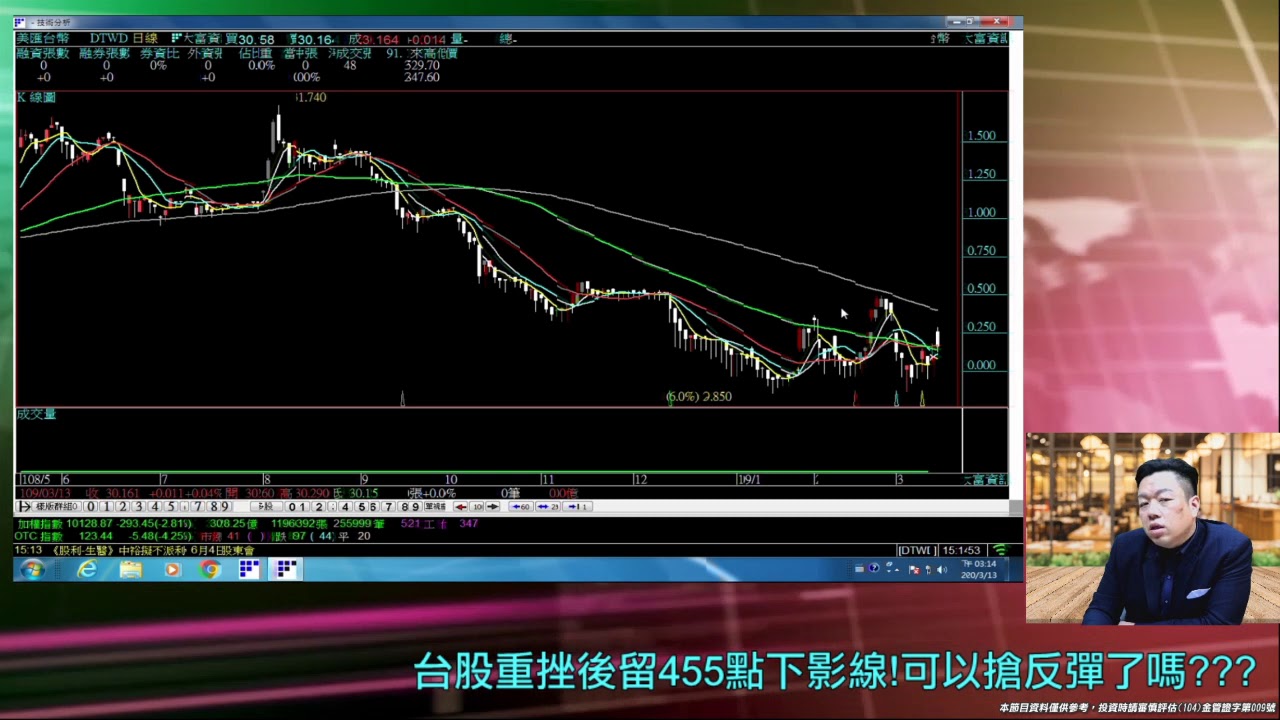Image resolution: width=1280 pixels, height=720 pixels.
Task: Click the 1.740 high price marker
Action: (x=311, y=97)
